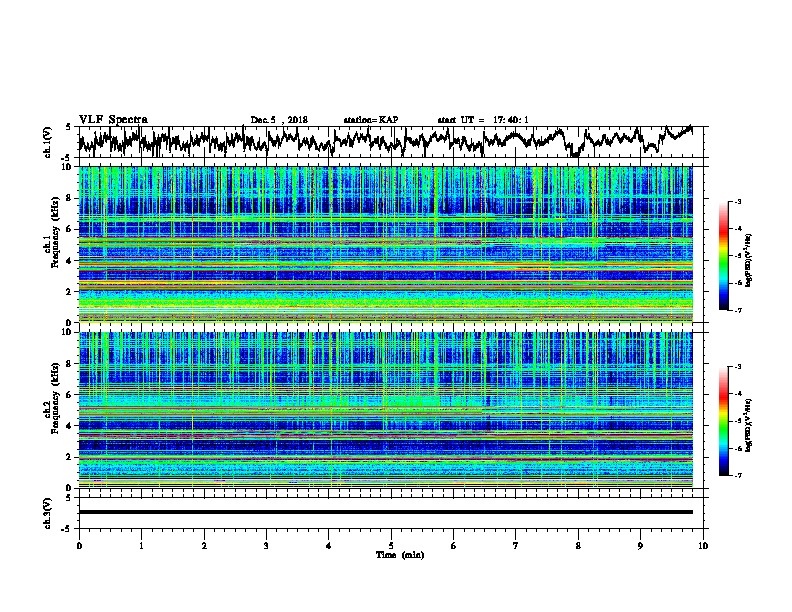Click the time axis tick label "9"
Viewport: 792px width, 612px height.
coord(640,546)
